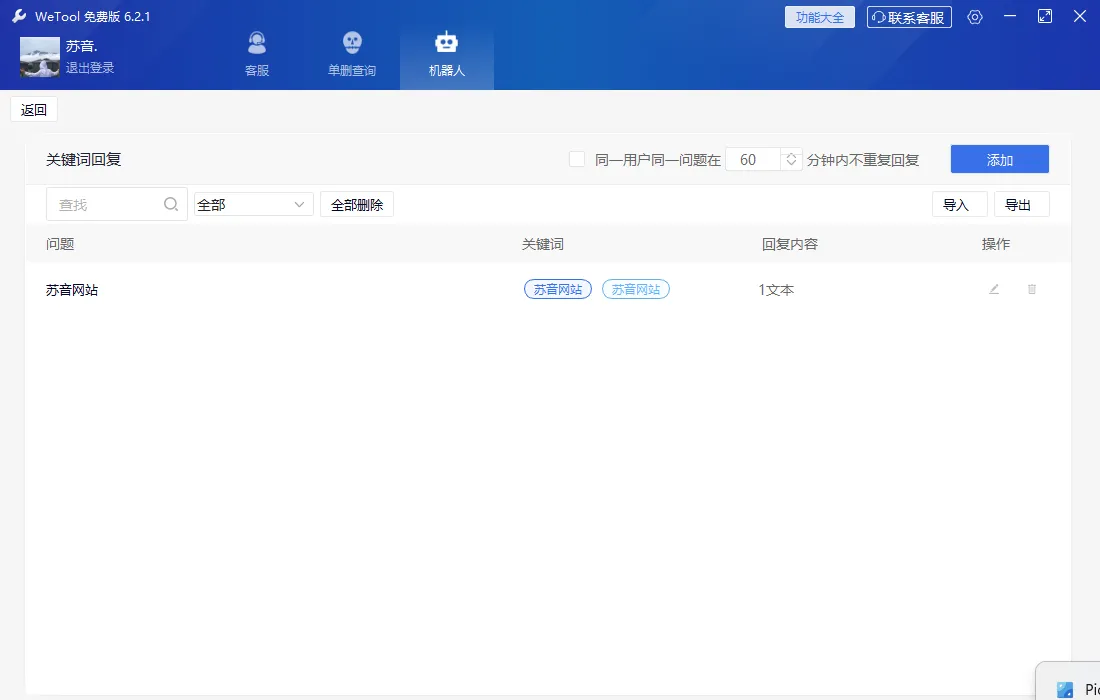This screenshot has height=700, width=1100.
Task: Open settings via the gear icon
Action: (975, 17)
